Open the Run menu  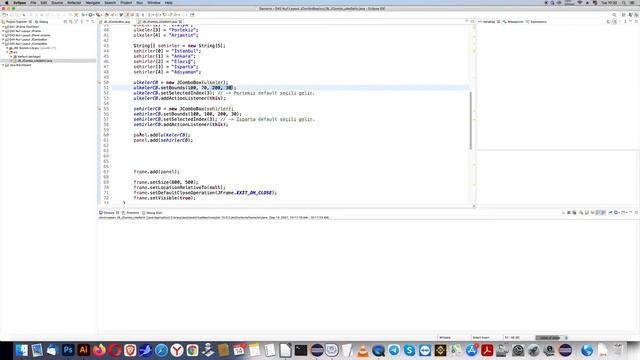tap(140, 2)
